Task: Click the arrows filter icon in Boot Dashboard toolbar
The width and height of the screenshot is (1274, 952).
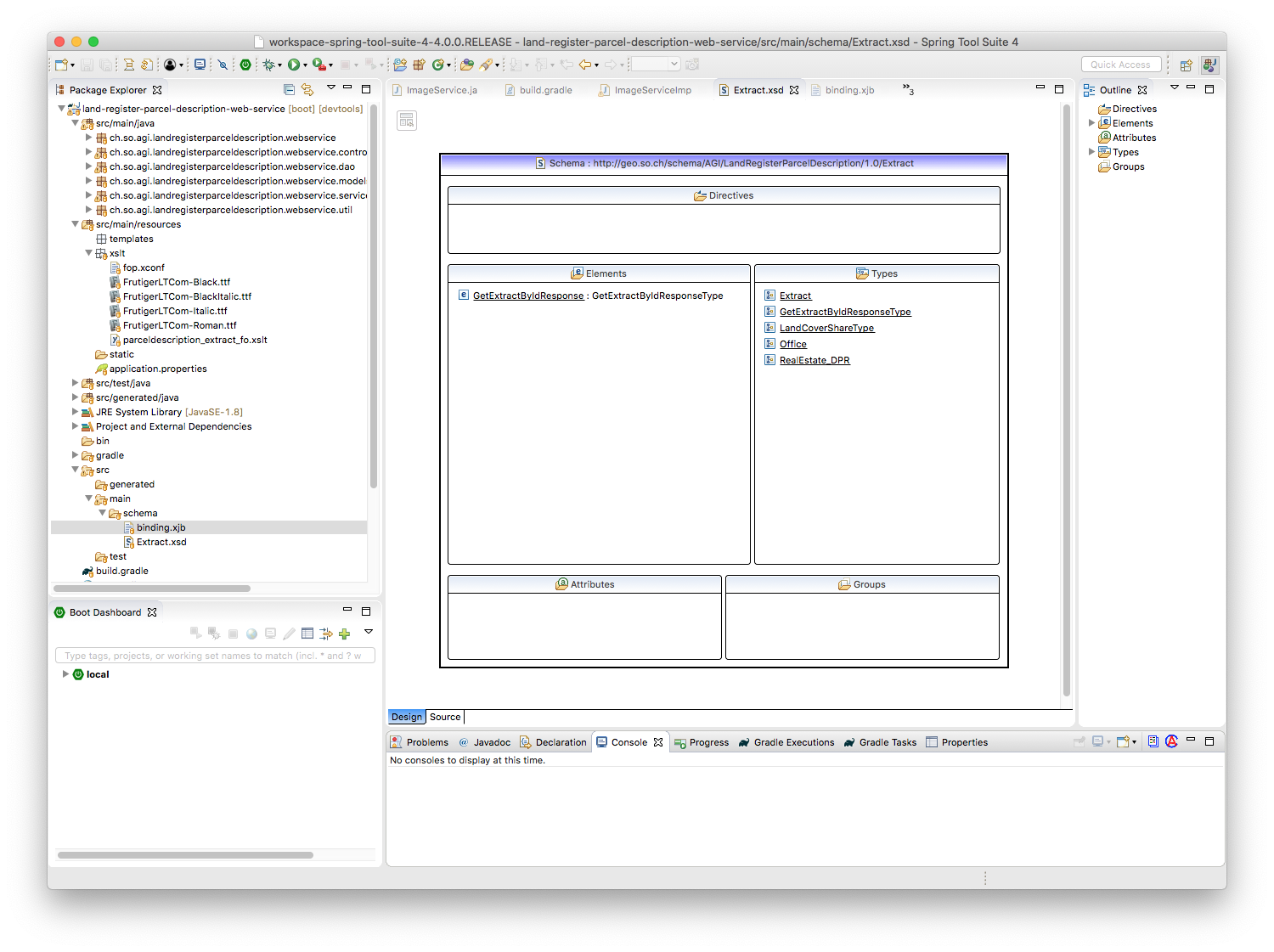Action: pos(326,634)
